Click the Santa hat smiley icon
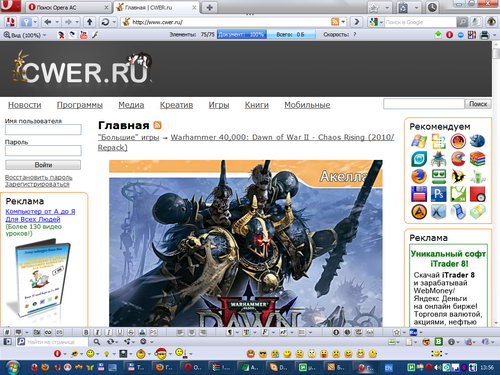Screen dimensions: 500x375 161,353
